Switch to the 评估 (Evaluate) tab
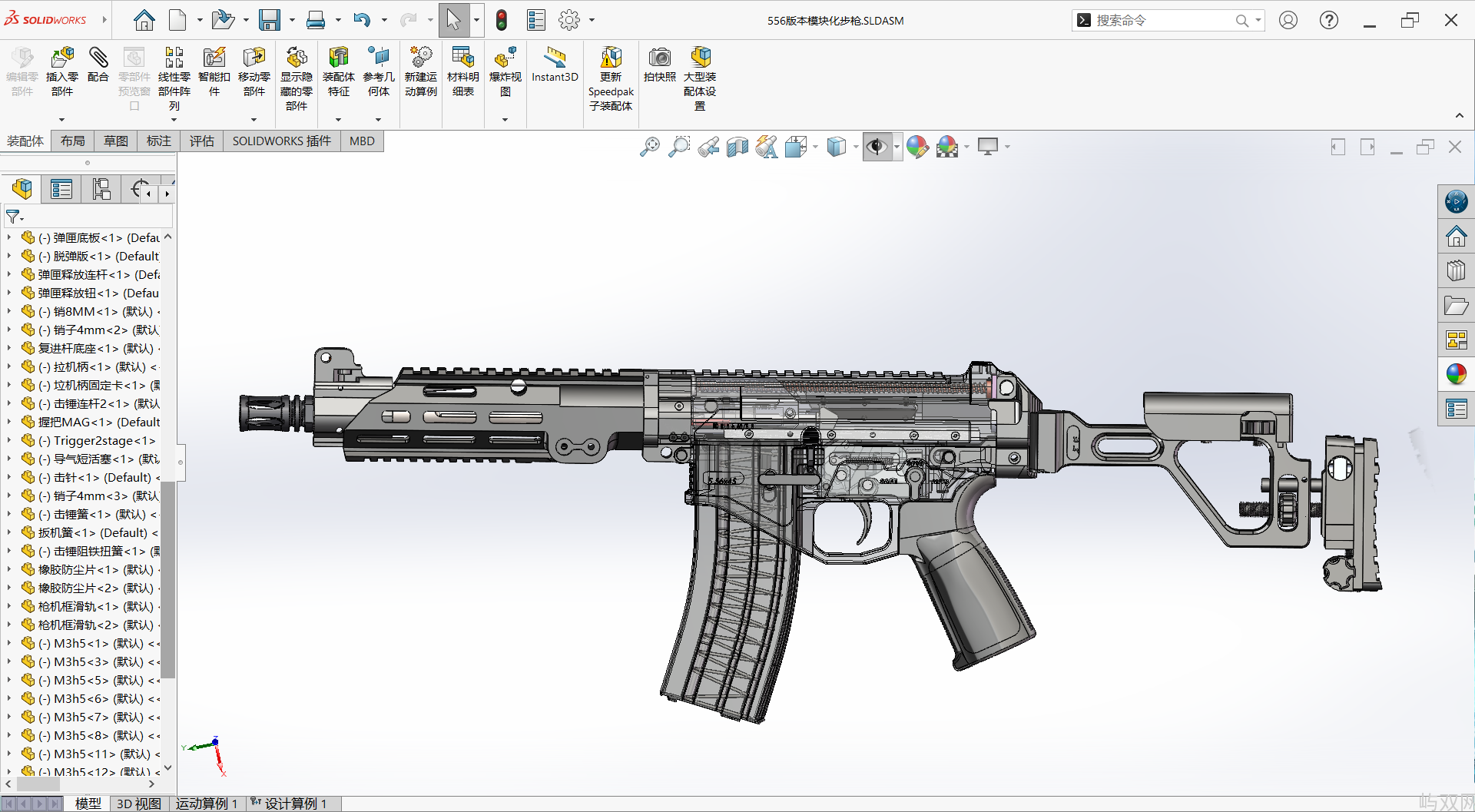 click(x=202, y=141)
